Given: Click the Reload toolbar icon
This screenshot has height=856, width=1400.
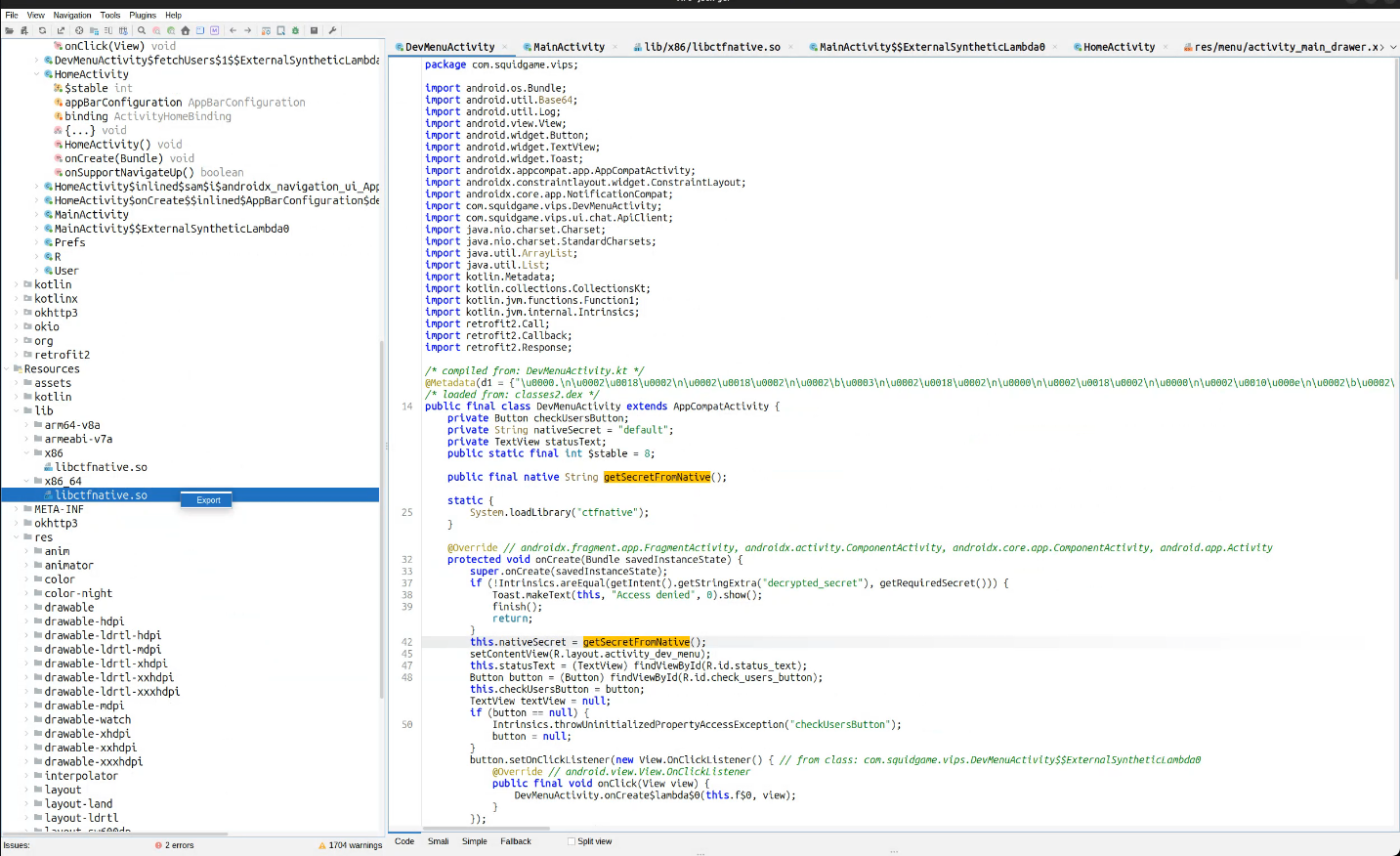Looking at the screenshot, I should tap(42, 30).
